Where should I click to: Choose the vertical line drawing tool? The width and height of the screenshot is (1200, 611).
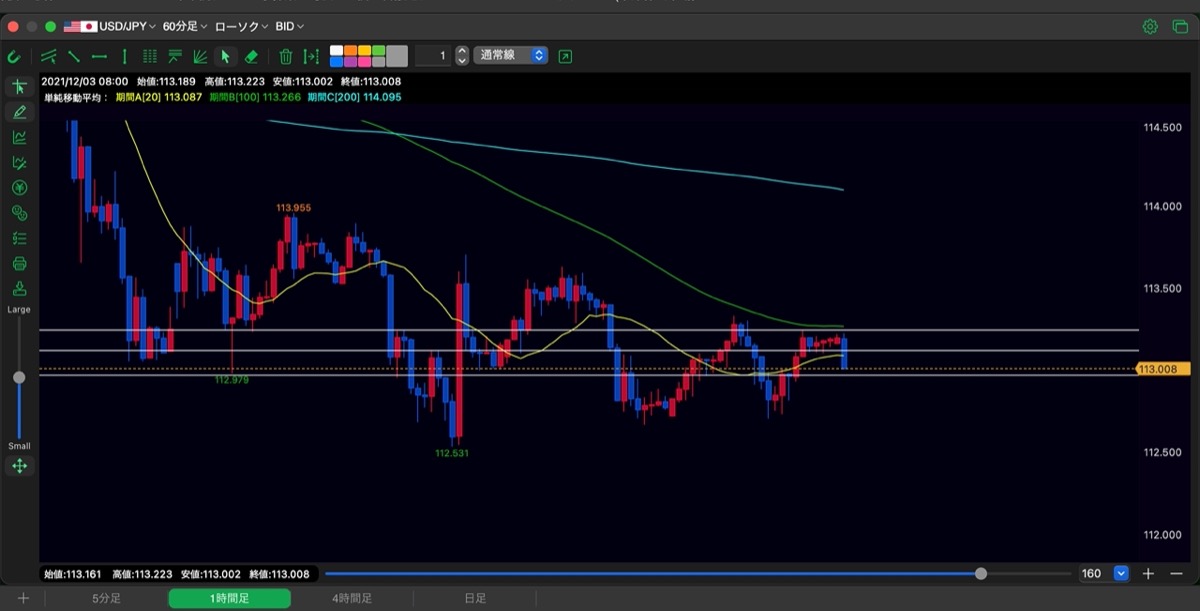124,57
